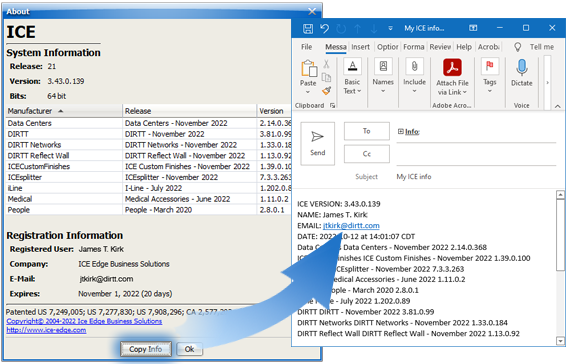This screenshot has width=571, height=364.
Task: Open the Names address book dropdown
Action: click(x=383, y=76)
